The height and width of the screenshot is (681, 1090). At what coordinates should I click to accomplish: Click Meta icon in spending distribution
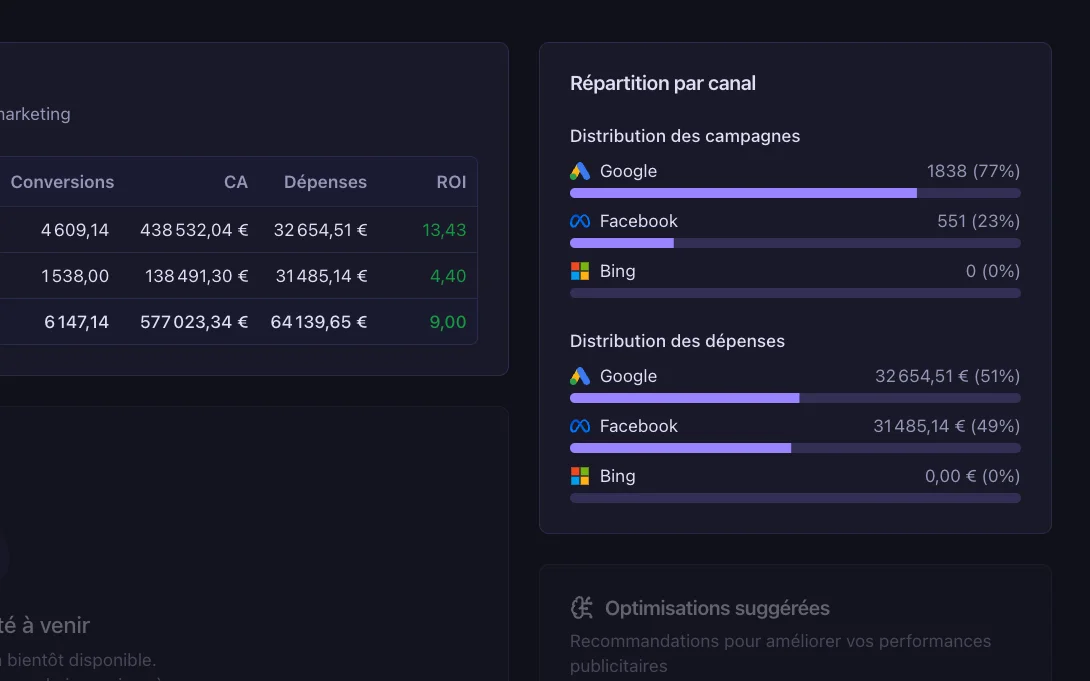point(580,426)
